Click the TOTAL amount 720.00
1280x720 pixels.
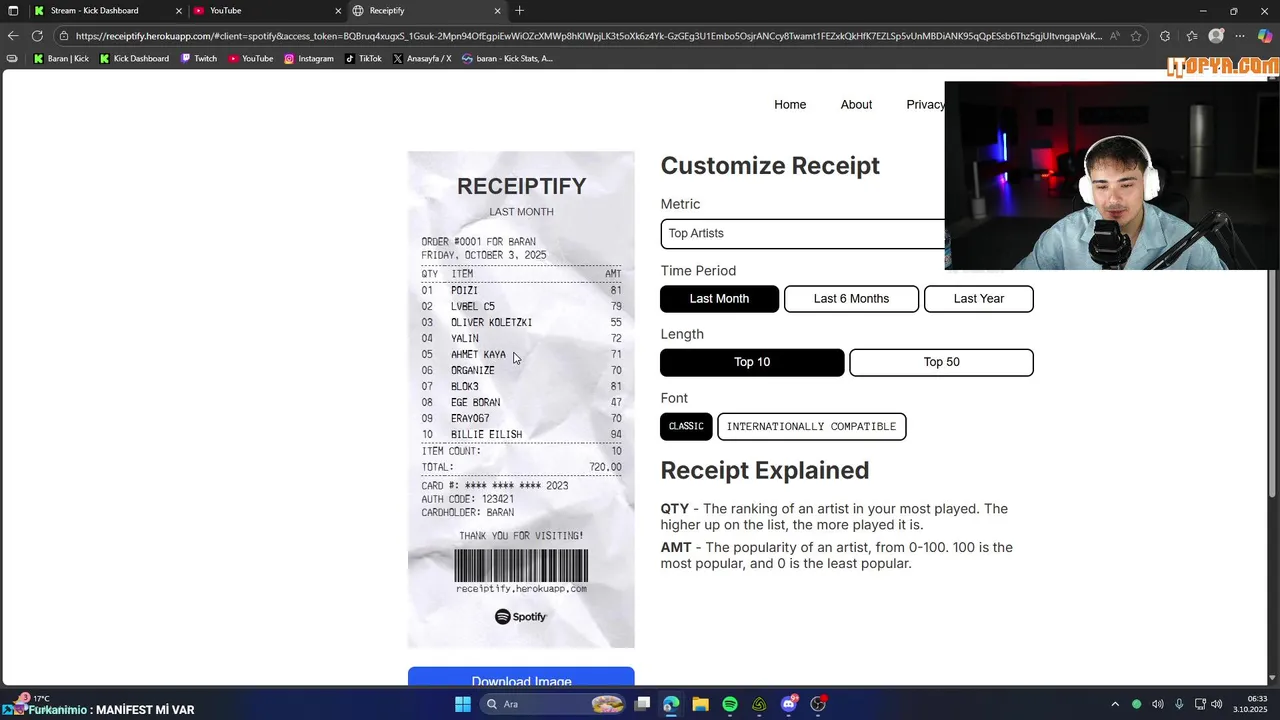[x=605, y=467]
